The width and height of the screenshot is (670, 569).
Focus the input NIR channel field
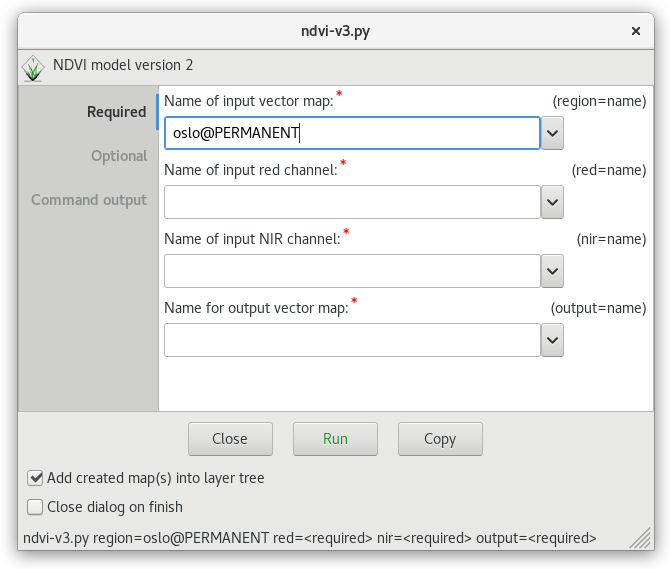coord(353,271)
